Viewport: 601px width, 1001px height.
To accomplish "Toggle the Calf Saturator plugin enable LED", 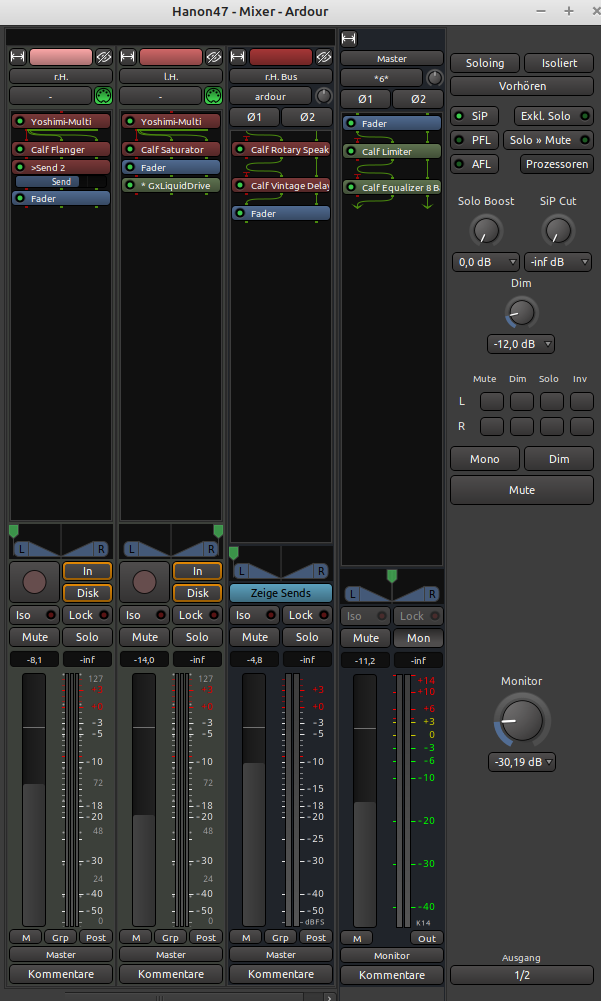I will click(x=130, y=149).
